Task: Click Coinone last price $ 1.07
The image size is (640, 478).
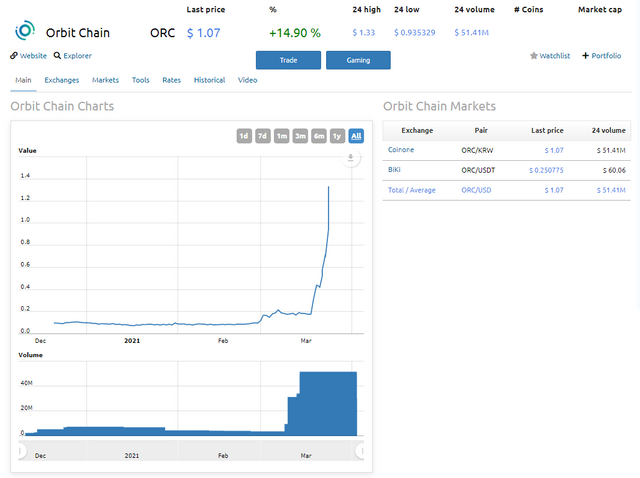Action: pyautogui.click(x=554, y=150)
